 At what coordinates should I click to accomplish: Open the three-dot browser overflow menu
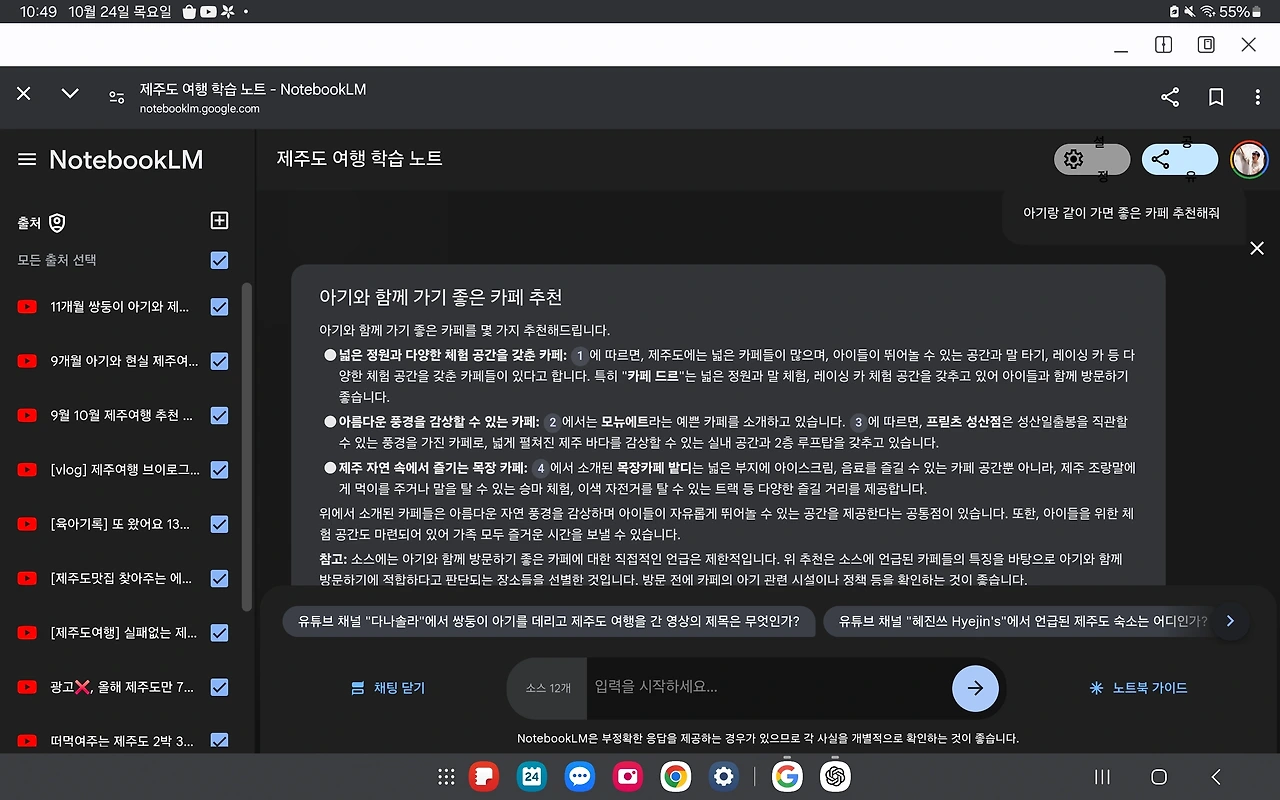point(1258,97)
